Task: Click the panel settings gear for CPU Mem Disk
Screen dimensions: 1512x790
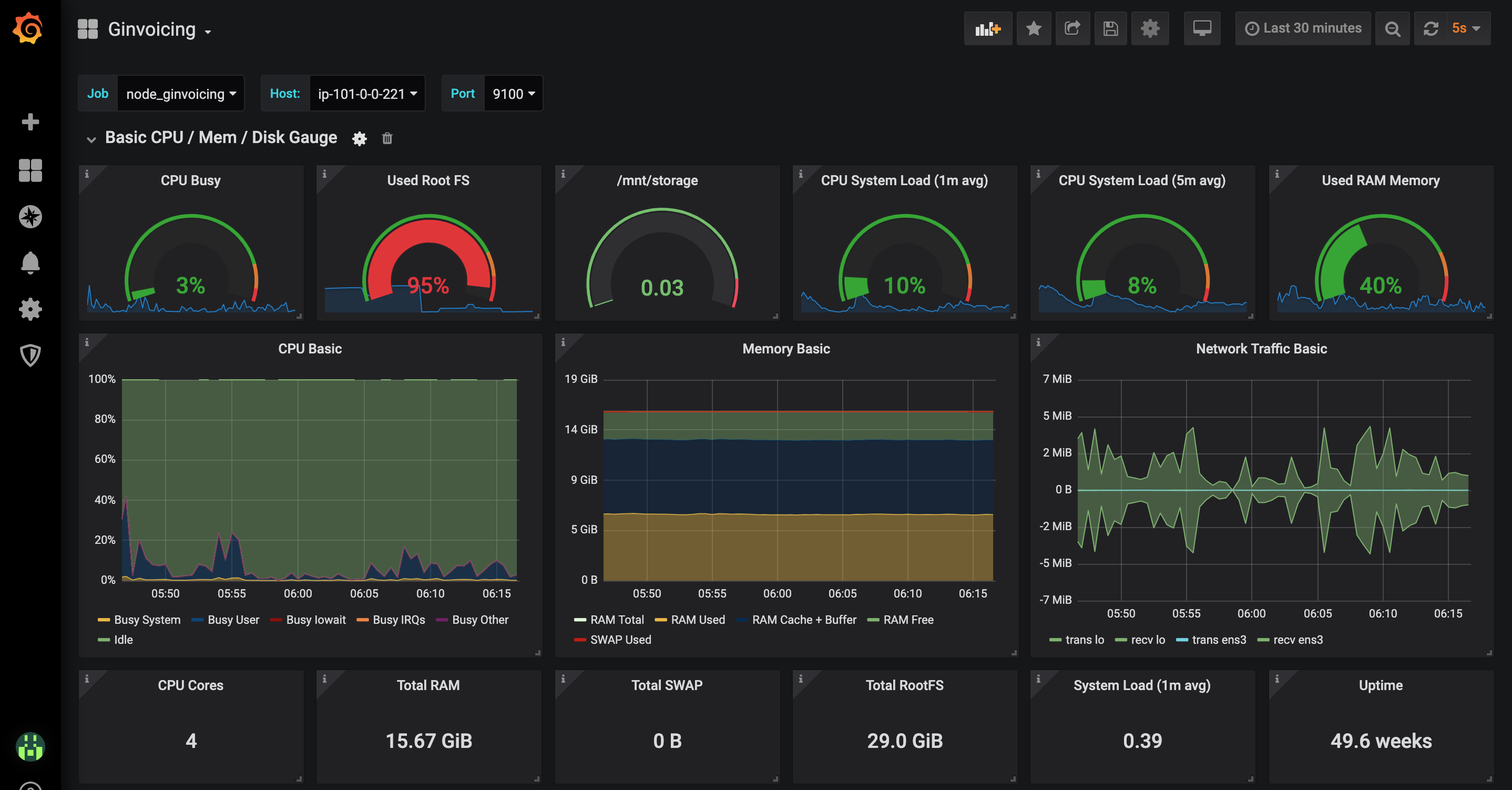Action: 359,139
